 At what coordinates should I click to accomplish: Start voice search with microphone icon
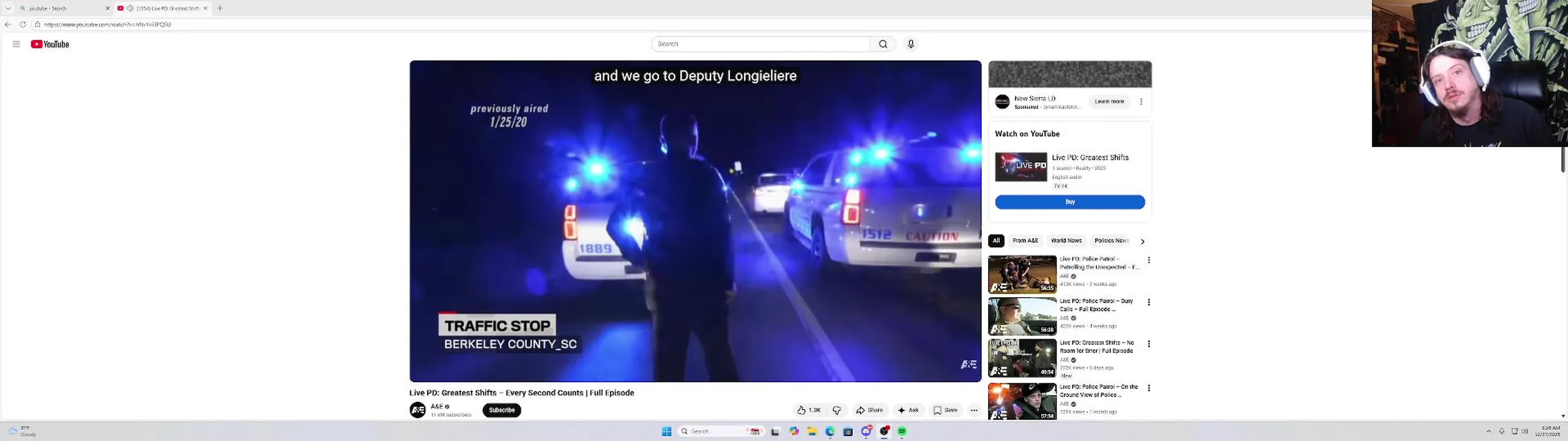tap(911, 44)
